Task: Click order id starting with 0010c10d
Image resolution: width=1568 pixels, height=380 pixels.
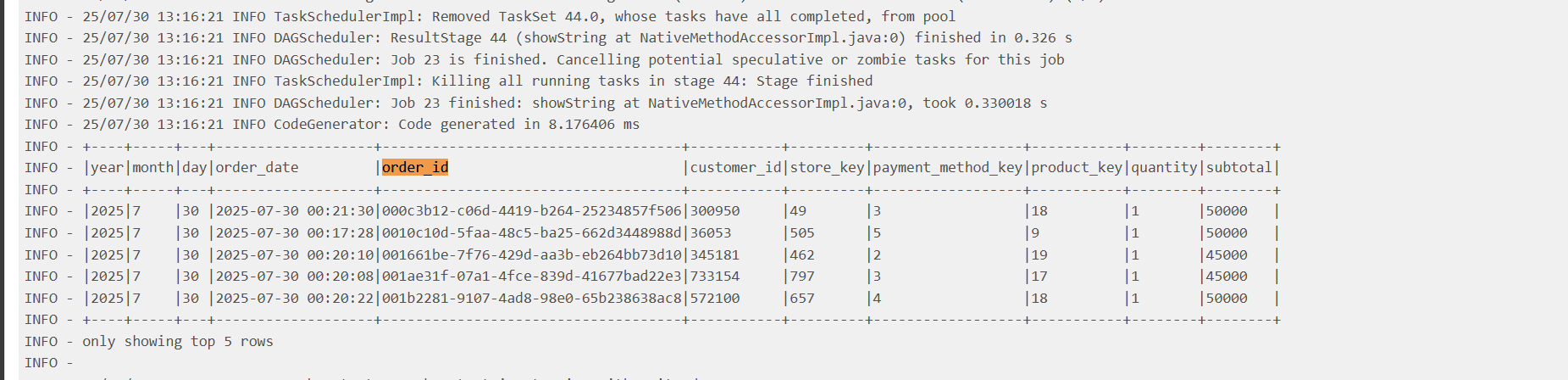Action: pyautogui.click(x=531, y=232)
